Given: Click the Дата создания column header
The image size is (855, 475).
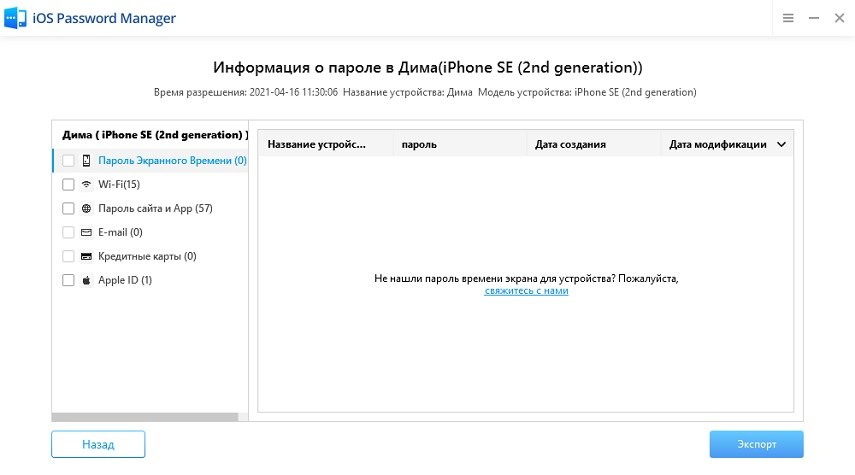Looking at the screenshot, I should click(593, 145).
